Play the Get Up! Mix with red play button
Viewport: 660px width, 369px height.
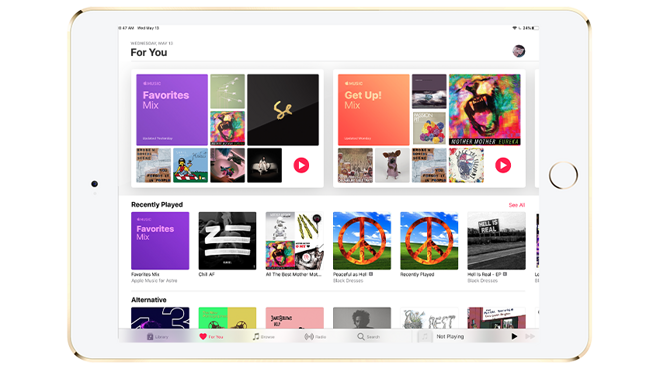pos(503,165)
